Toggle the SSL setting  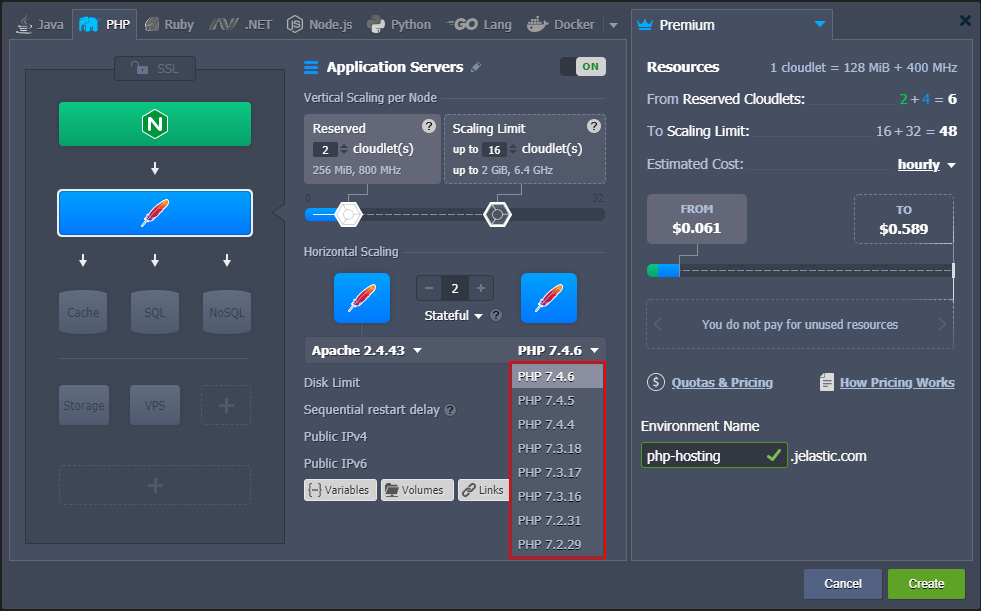(154, 68)
